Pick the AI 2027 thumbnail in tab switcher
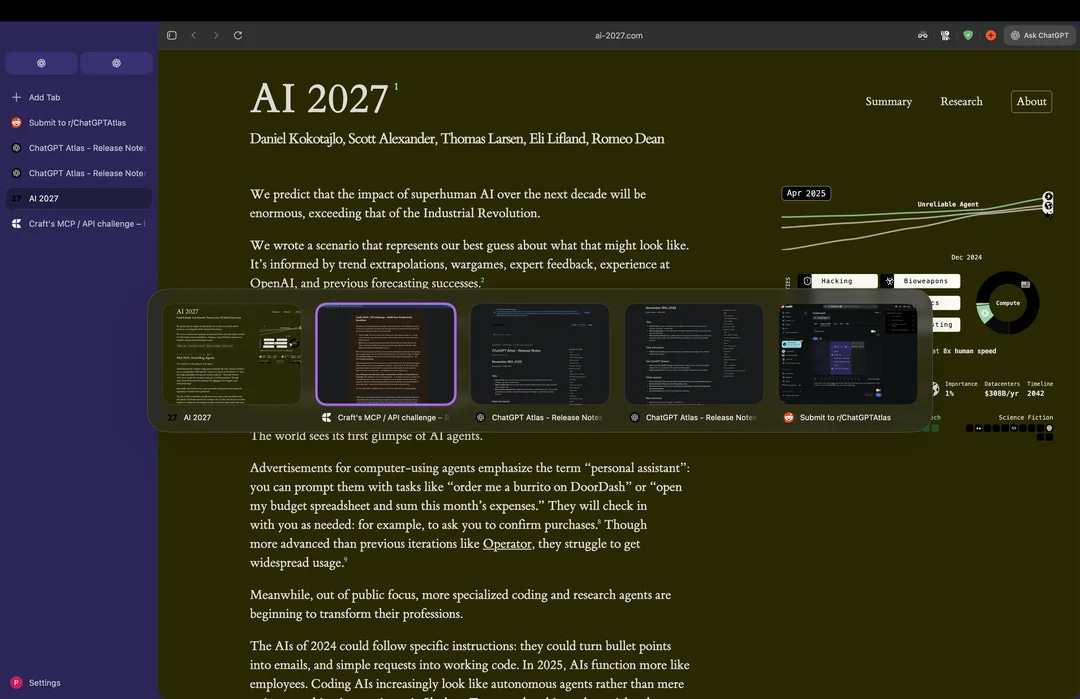The height and width of the screenshot is (699, 1080). pos(231,354)
